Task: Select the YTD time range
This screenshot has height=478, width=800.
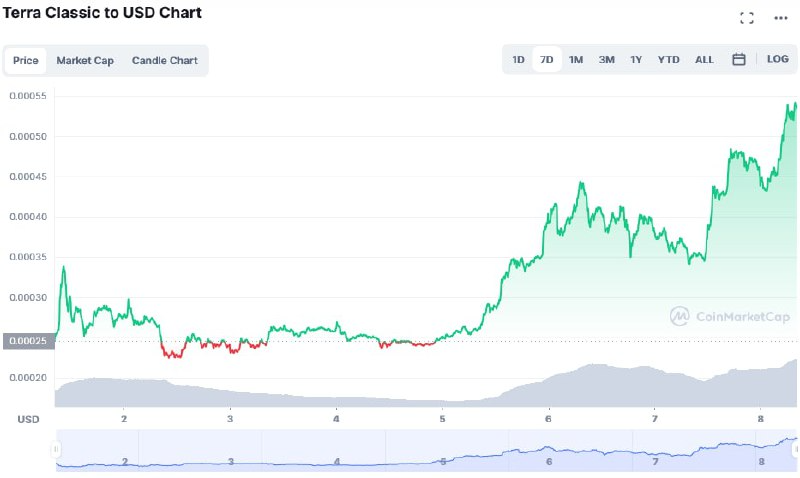Action: click(668, 60)
